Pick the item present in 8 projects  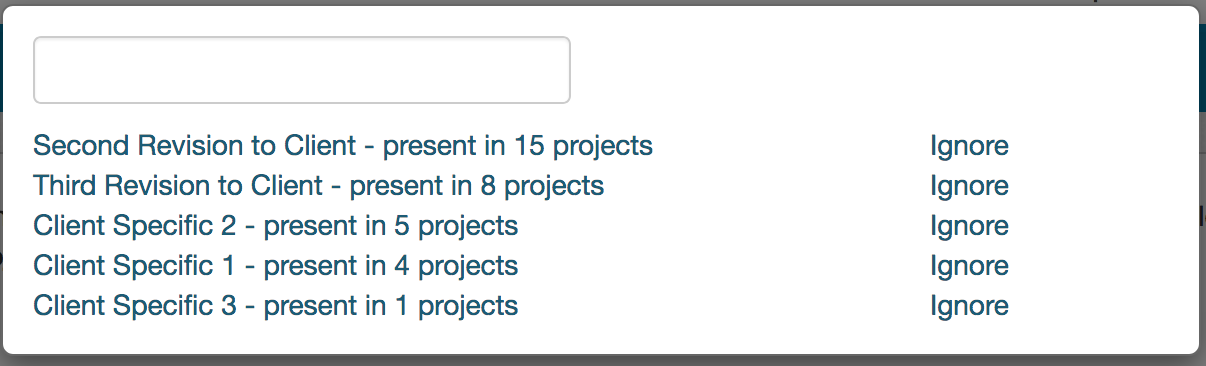pos(319,186)
